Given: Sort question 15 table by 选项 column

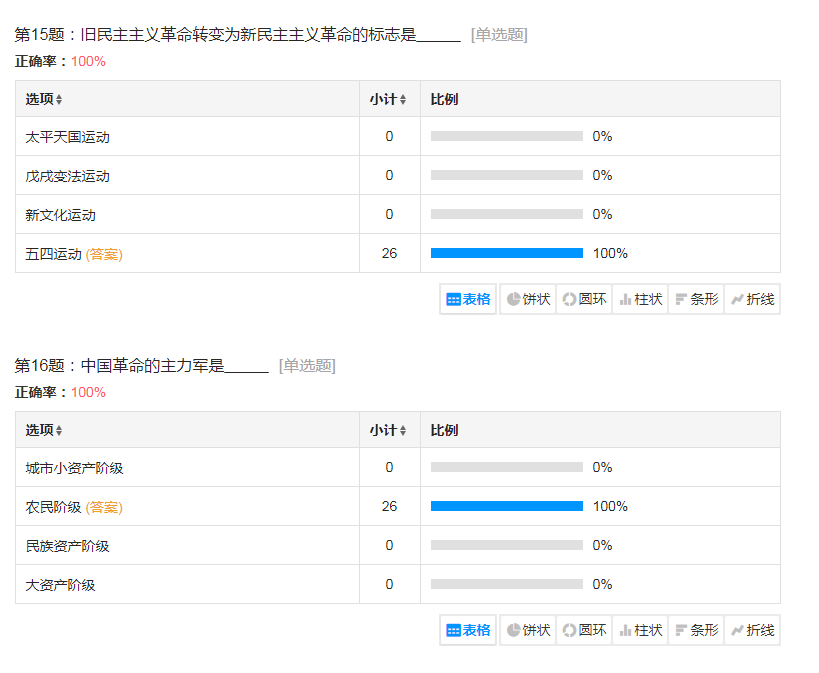Looking at the screenshot, I should (44, 100).
